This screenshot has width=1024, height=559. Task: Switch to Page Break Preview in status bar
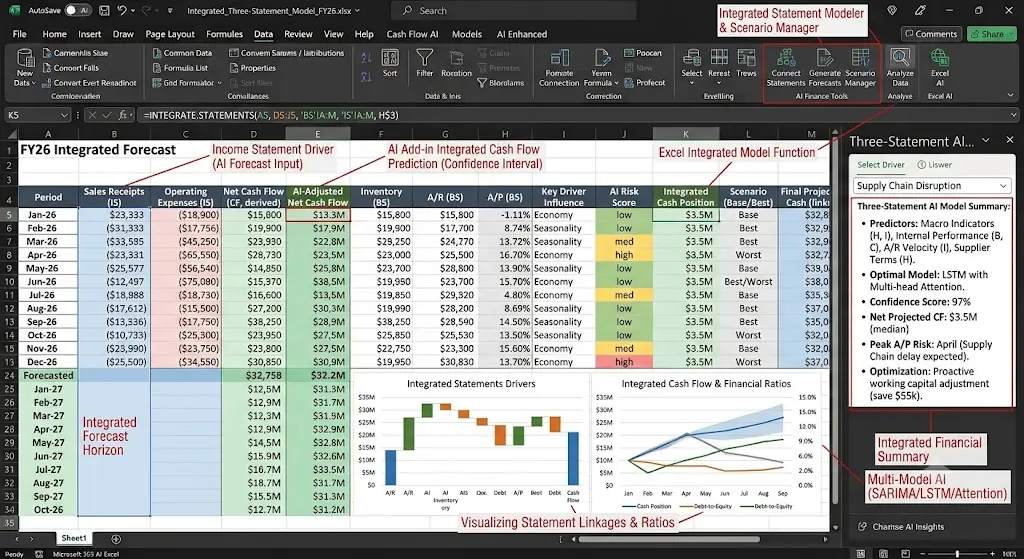coord(904,554)
